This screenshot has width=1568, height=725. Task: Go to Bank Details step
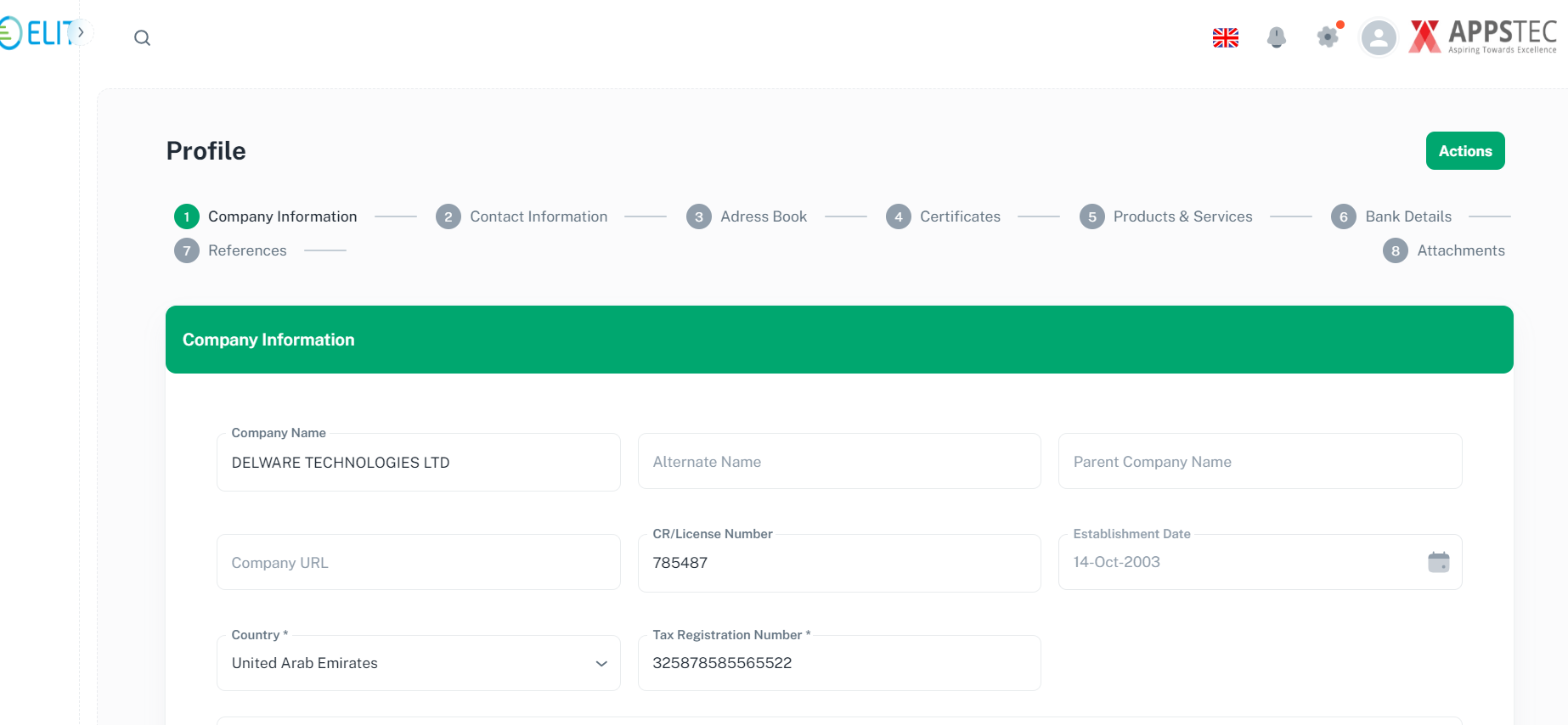click(1407, 216)
